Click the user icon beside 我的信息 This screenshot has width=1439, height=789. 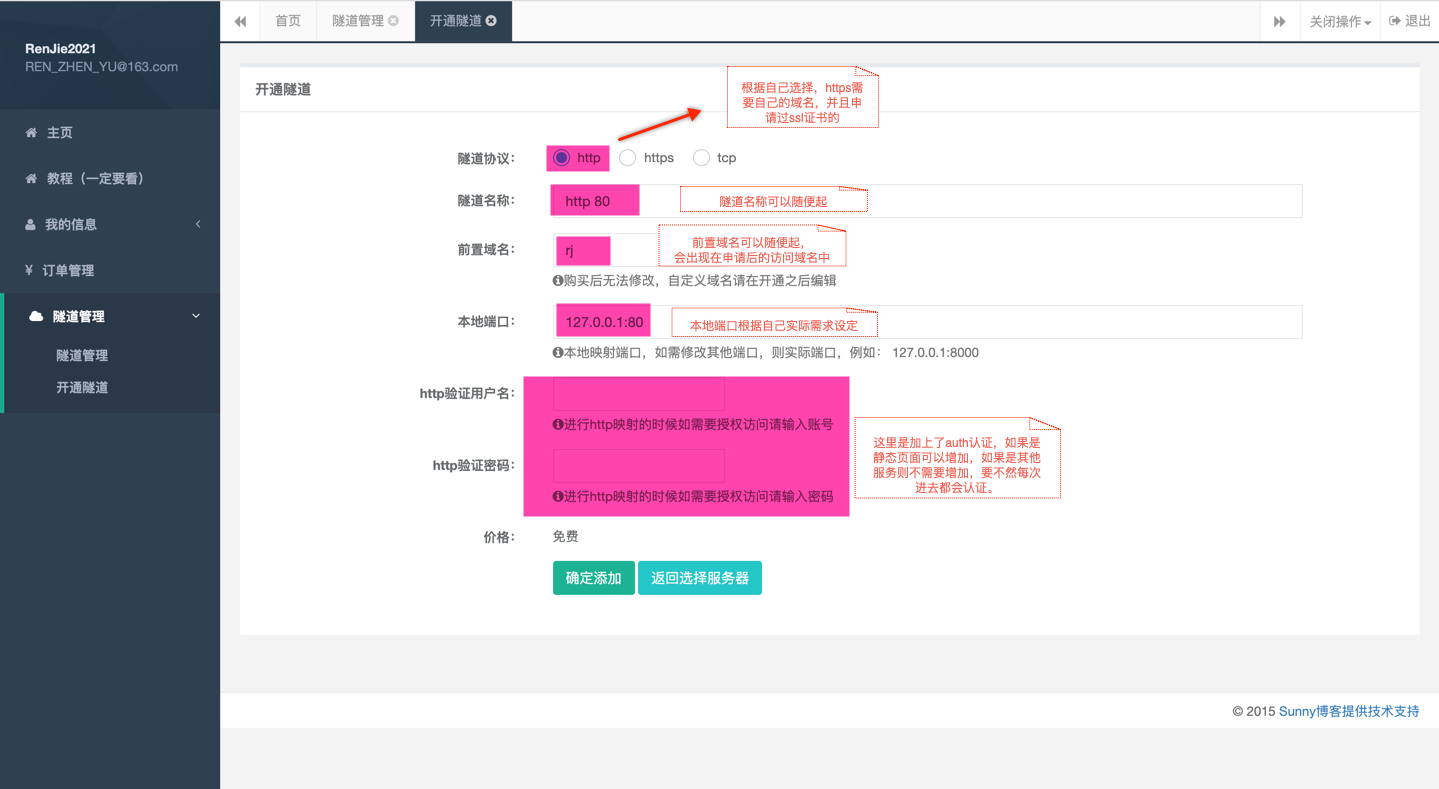30,225
